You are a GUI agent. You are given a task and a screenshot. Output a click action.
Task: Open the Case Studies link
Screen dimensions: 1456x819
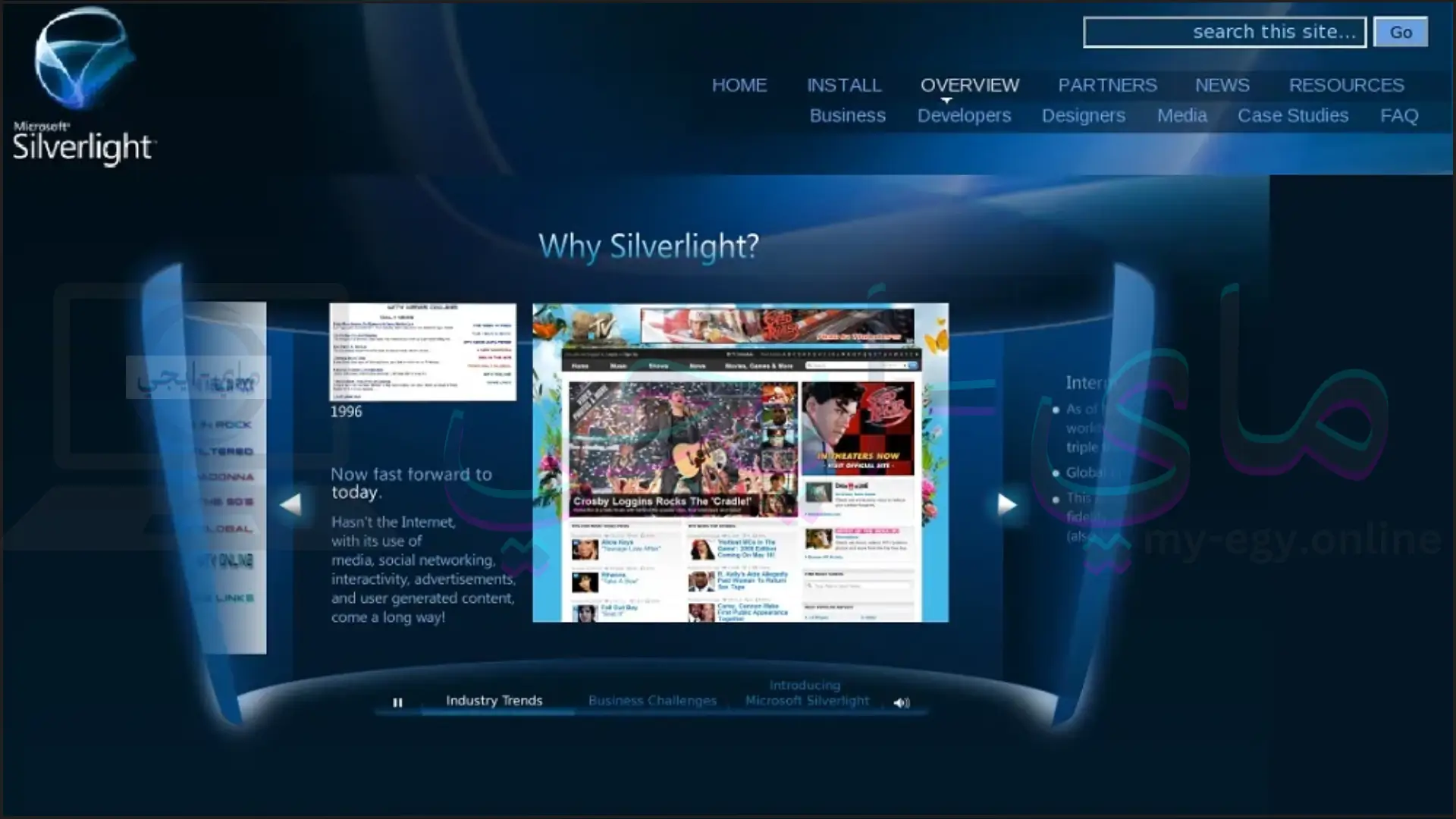click(x=1293, y=115)
